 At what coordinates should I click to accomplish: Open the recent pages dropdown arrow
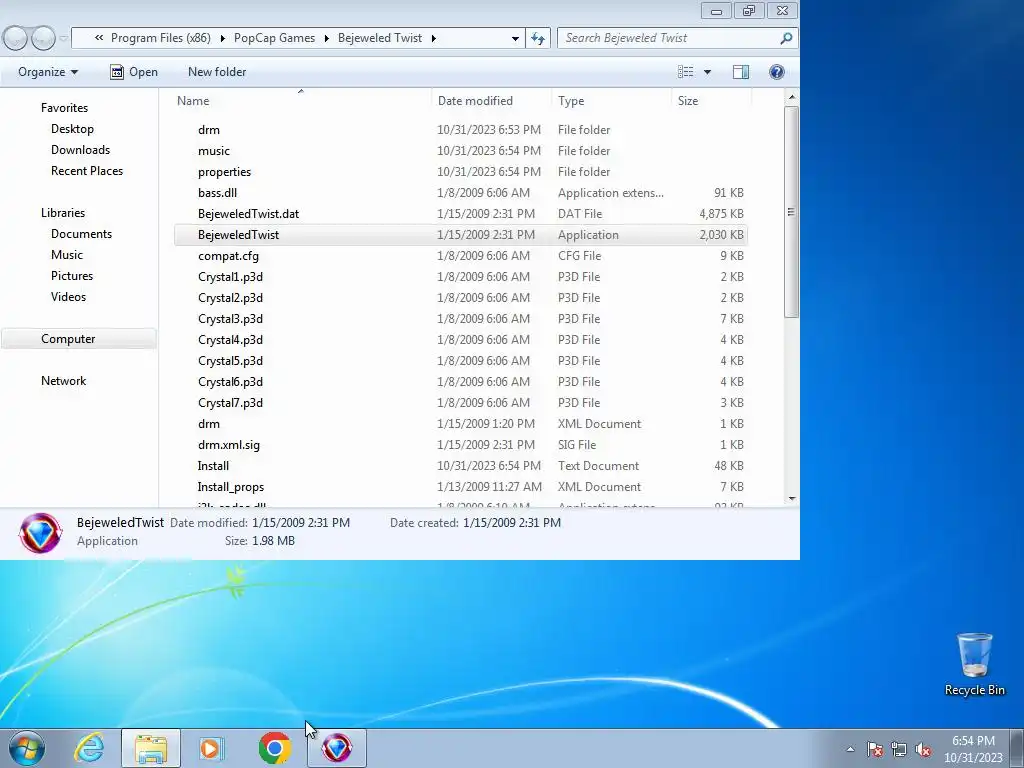pos(63,39)
